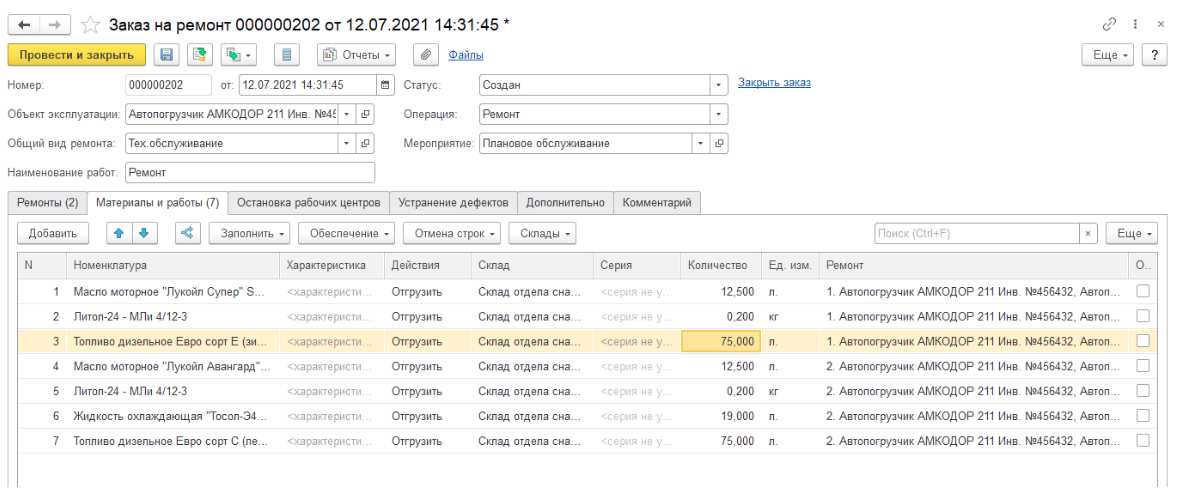
Task: Tick the checkbox in row 3 Топливо дизельное сорт Е
Action: tap(1143, 341)
